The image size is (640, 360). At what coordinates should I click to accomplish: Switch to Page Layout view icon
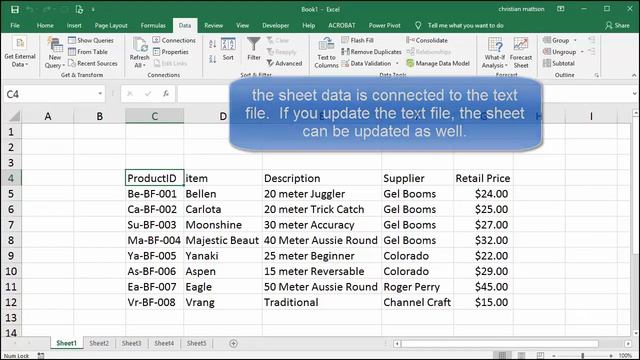(521, 356)
